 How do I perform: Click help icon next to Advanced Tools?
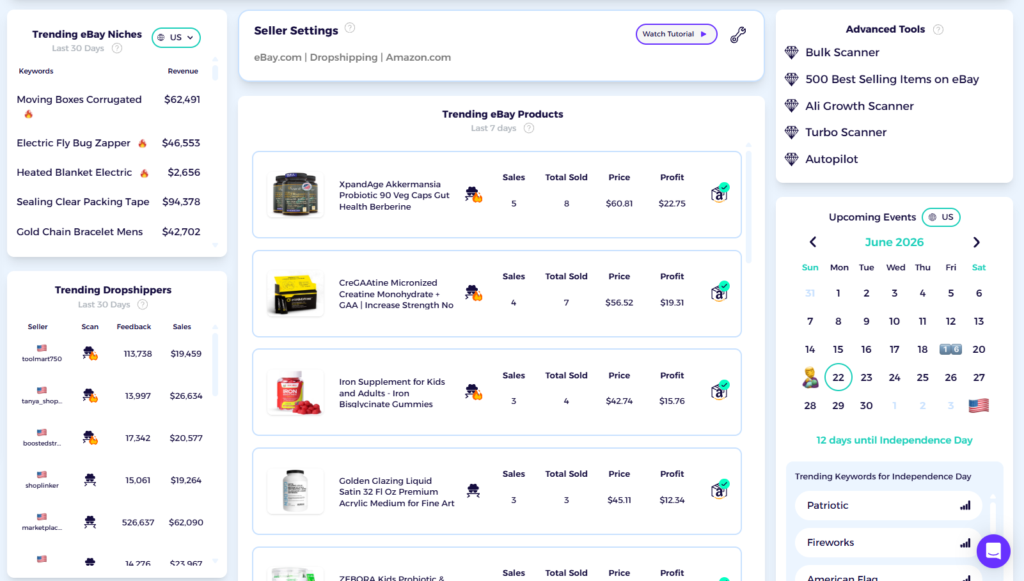point(938,29)
